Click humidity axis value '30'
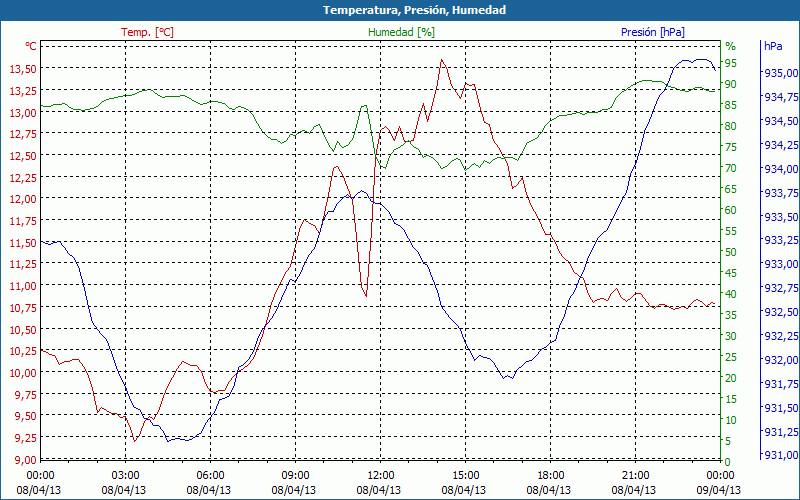 pos(731,336)
